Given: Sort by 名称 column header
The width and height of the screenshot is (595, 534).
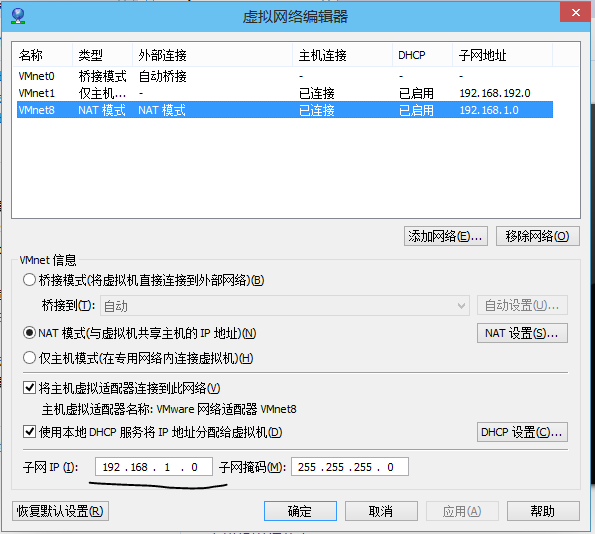Looking at the screenshot, I should 42,55.
